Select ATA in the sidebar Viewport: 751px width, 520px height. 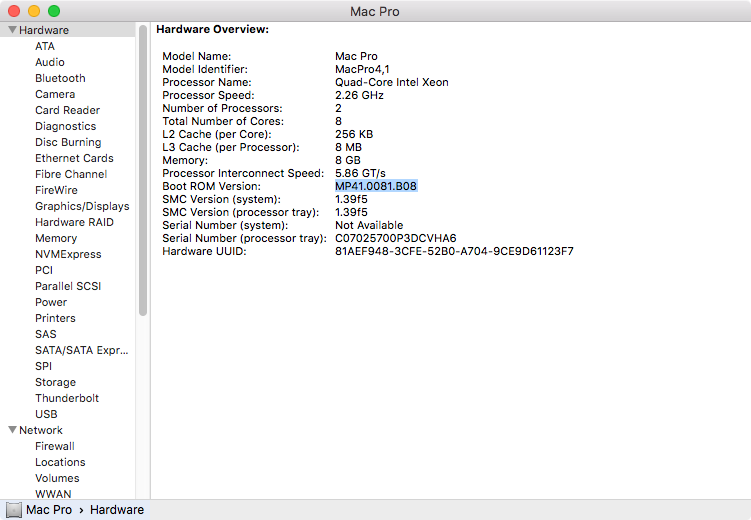coord(45,46)
